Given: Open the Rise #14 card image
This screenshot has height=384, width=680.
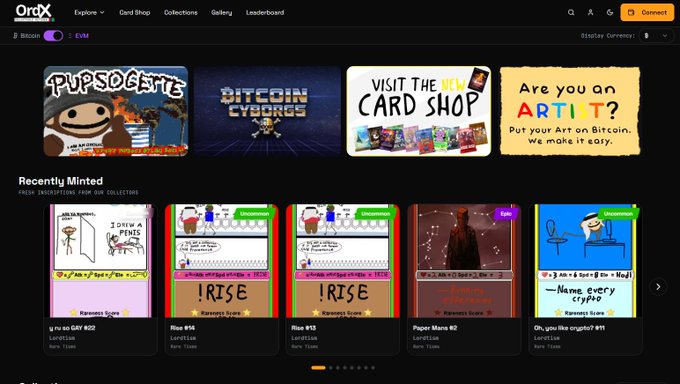Looking at the screenshot, I should [222, 261].
